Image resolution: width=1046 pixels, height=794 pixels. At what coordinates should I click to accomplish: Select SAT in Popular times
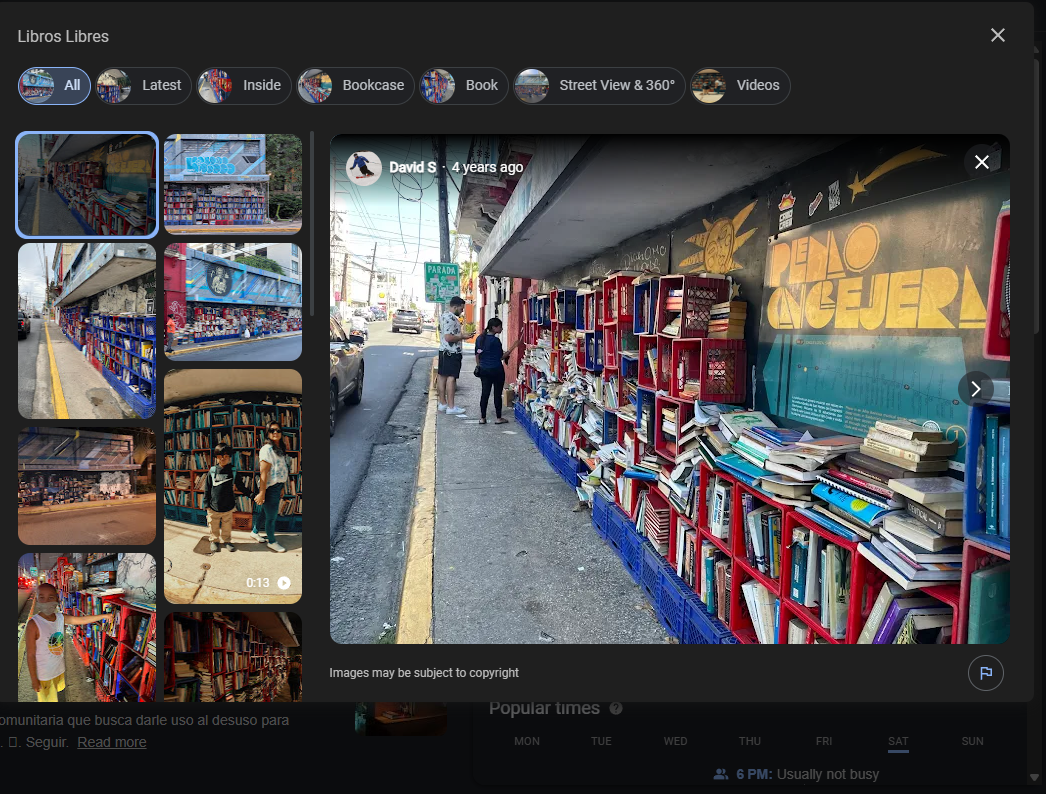click(x=898, y=741)
